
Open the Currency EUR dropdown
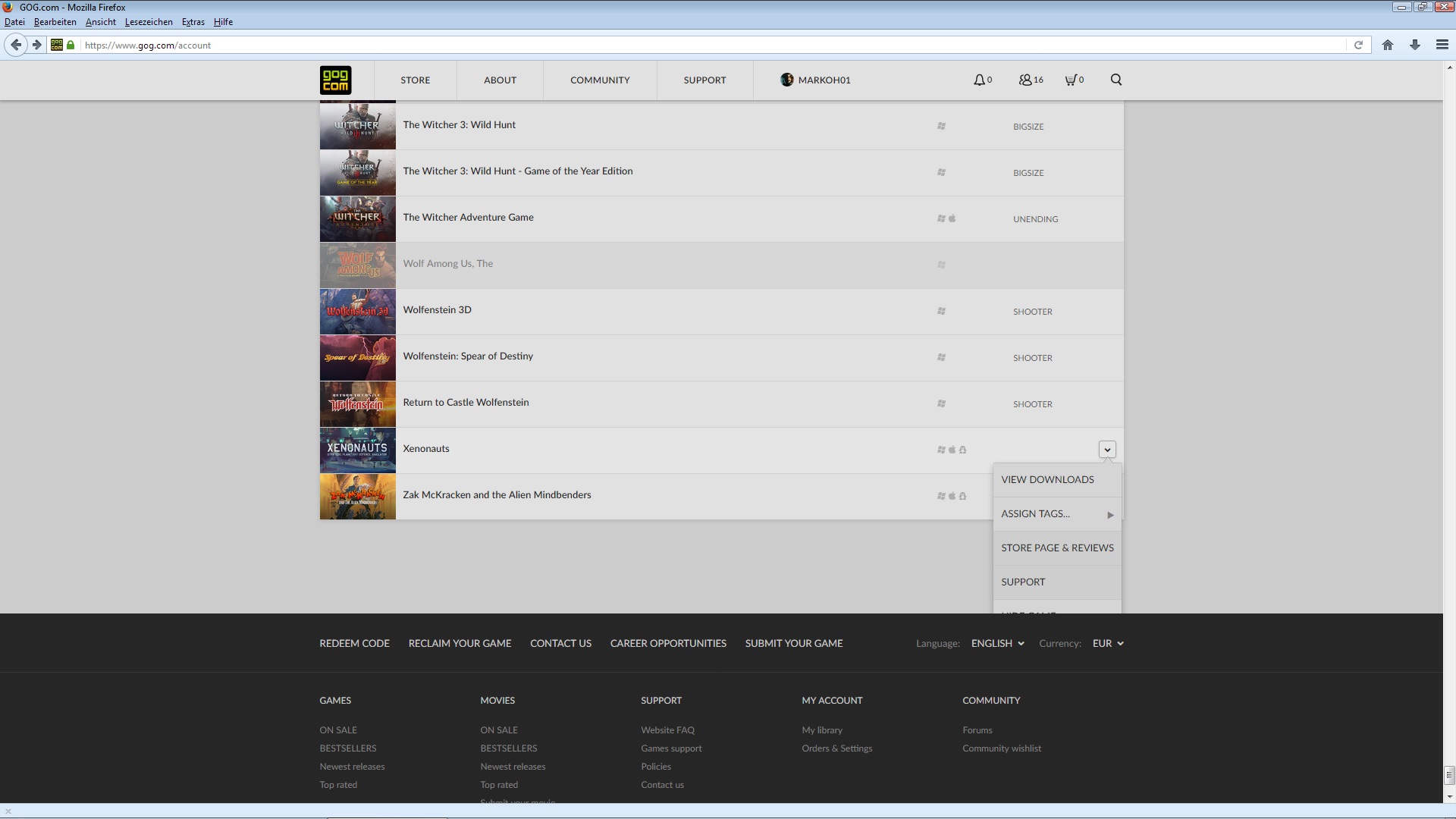click(1108, 643)
